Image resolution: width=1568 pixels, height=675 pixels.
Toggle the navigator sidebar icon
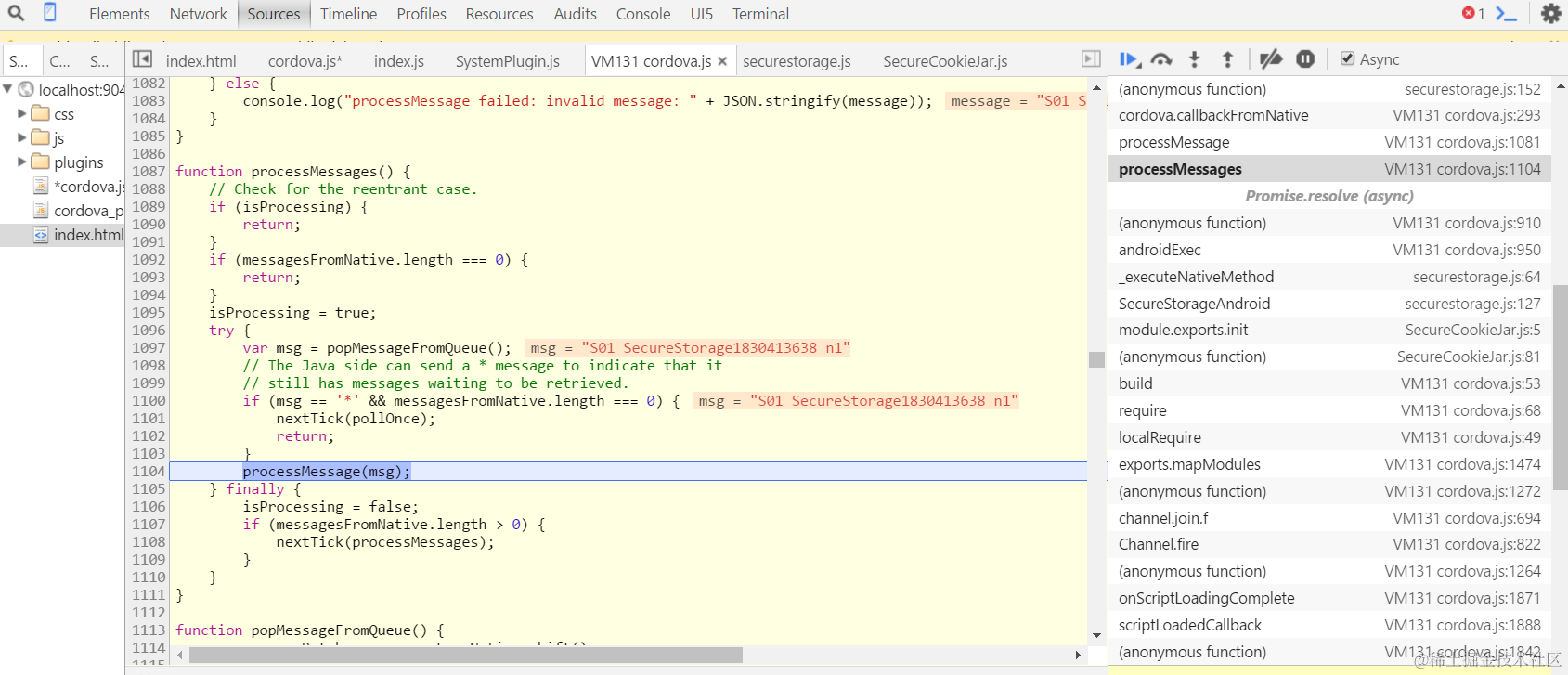click(x=142, y=59)
